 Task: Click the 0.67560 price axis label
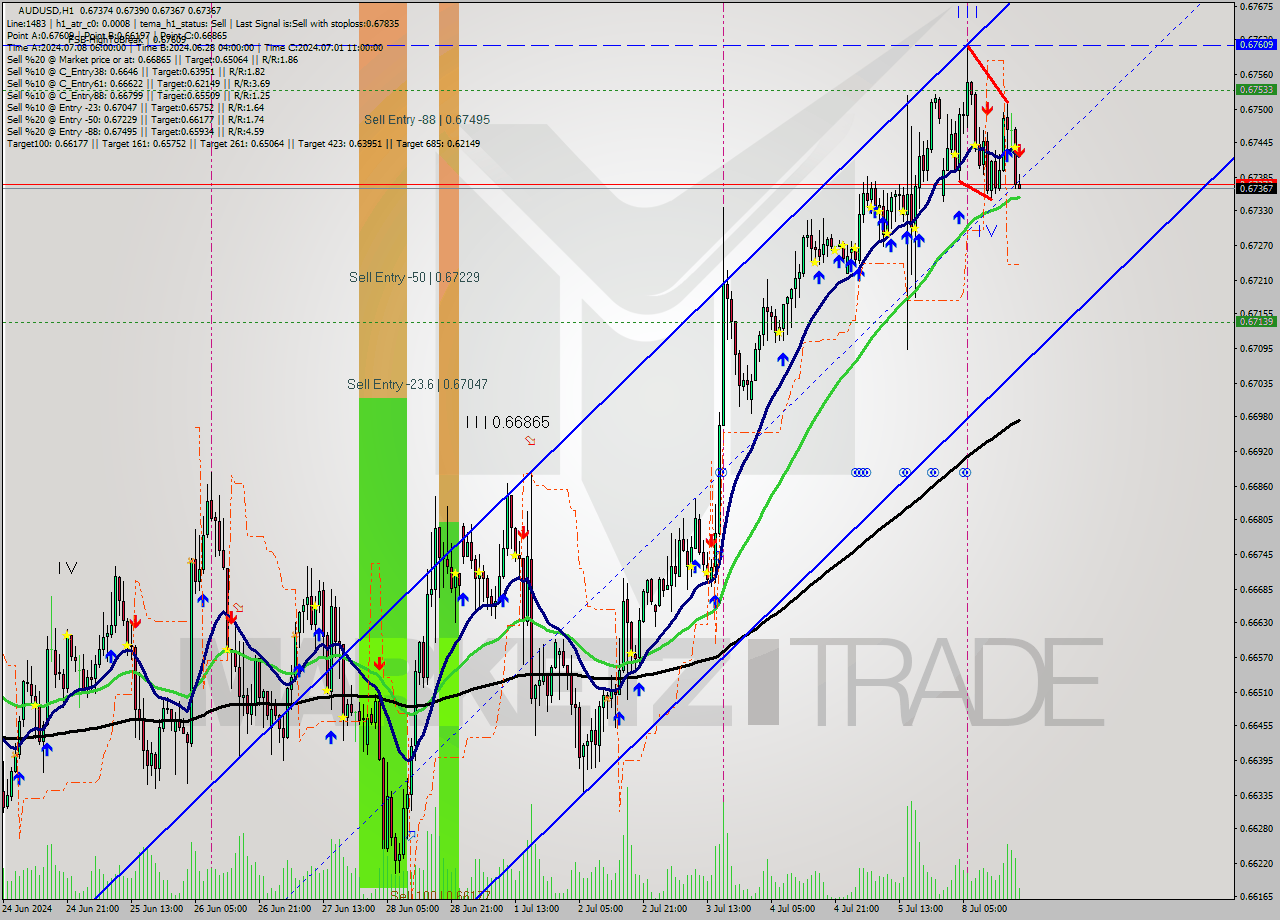click(x=1257, y=75)
